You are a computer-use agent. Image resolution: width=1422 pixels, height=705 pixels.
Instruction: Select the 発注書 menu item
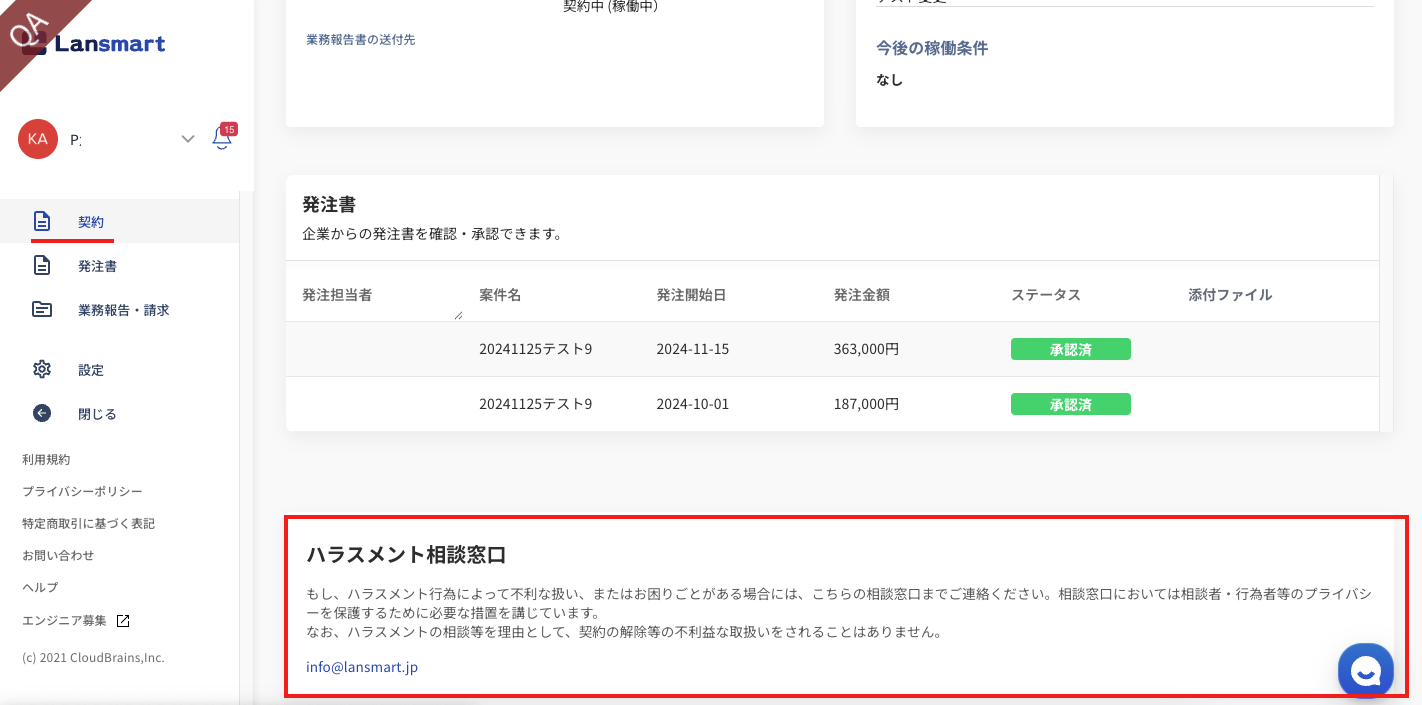(98, 266)
